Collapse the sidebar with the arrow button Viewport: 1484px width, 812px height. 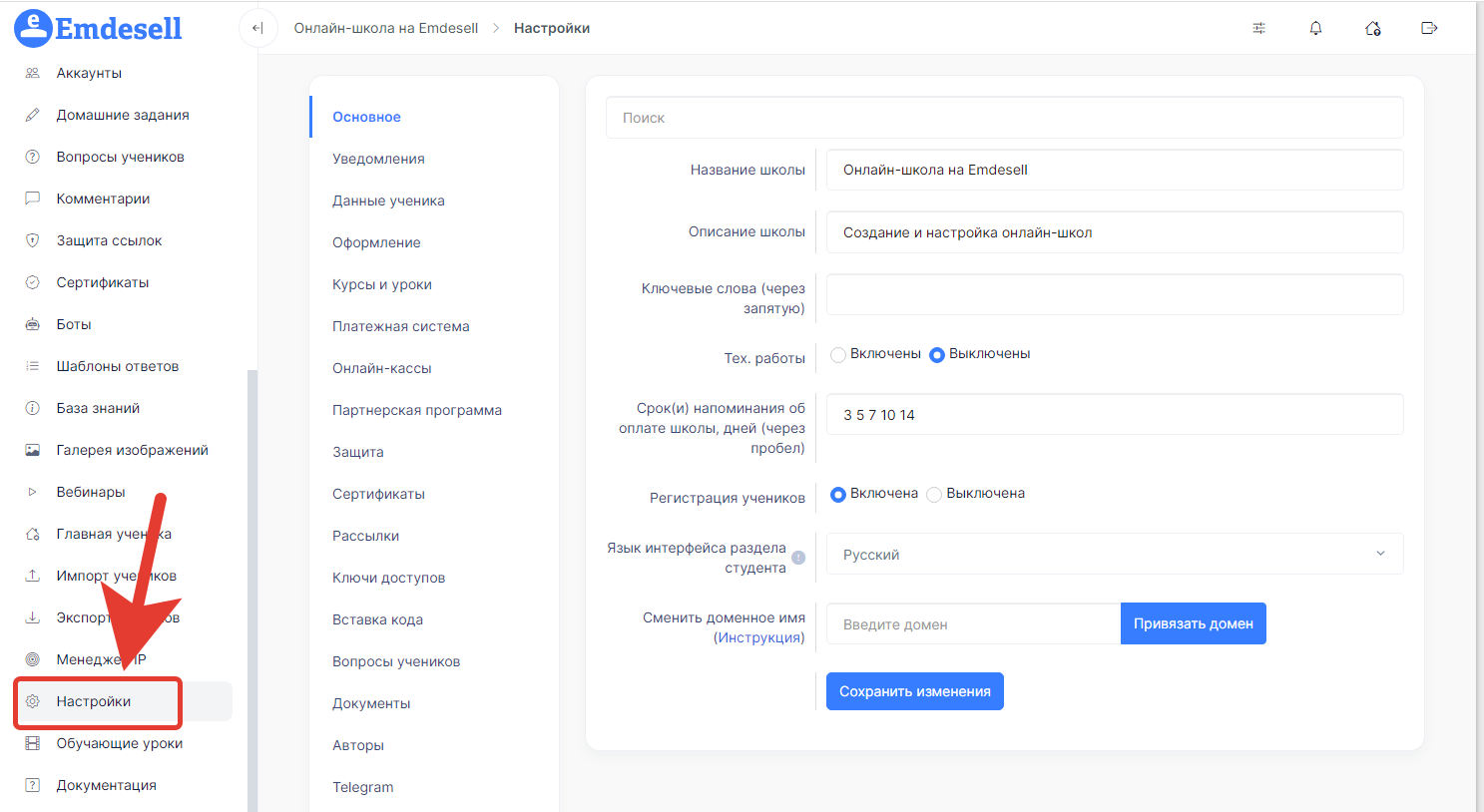tap(257, 28)
